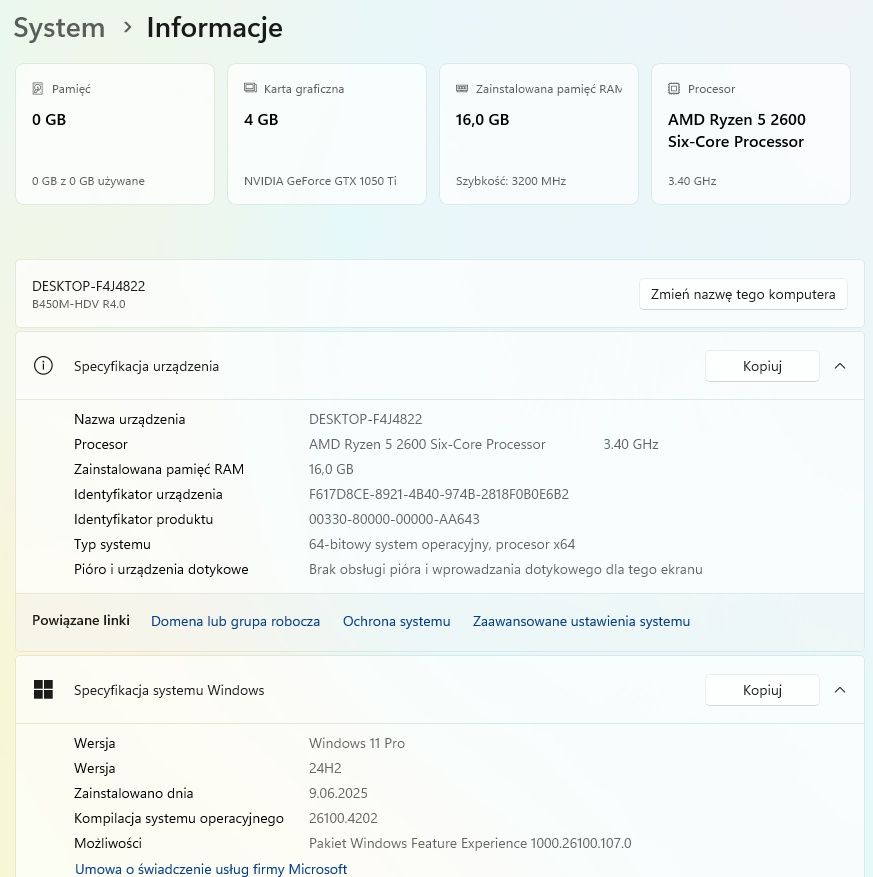Select product ID 00330-80000-00000-AA643
Screen dimensions: 873x877
pyautogui.click(x=394, y=519)
